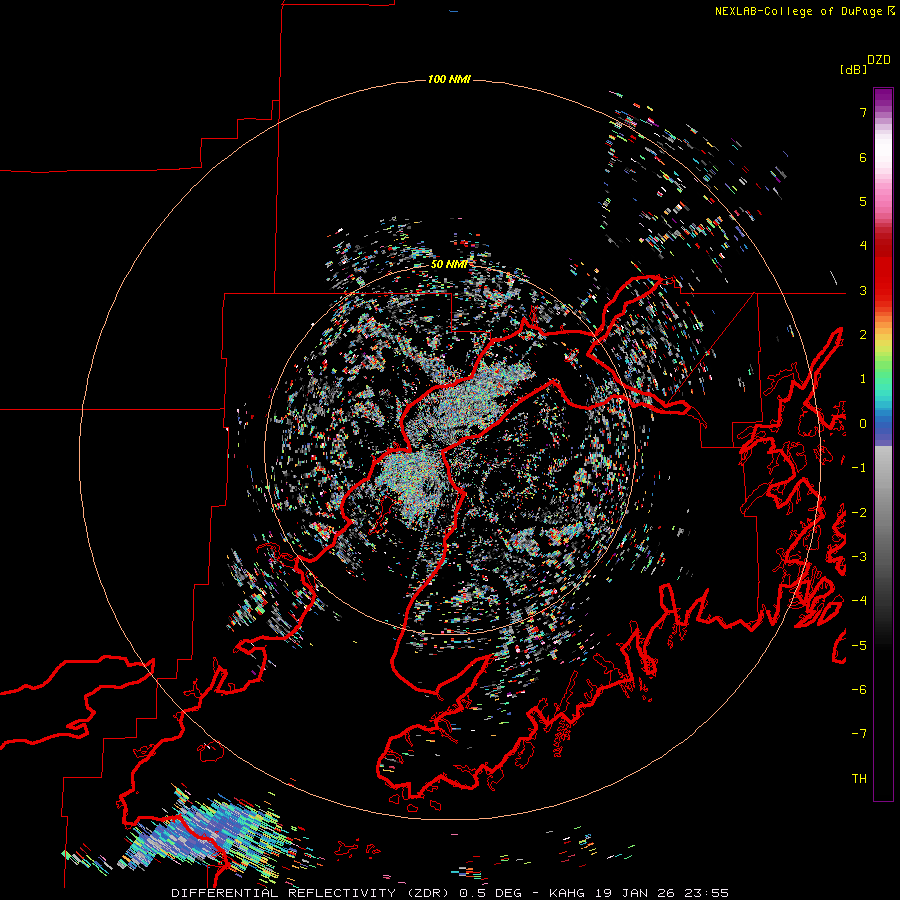Click the colorbar value 2 label
900x900 pixels.
(863, 335)
